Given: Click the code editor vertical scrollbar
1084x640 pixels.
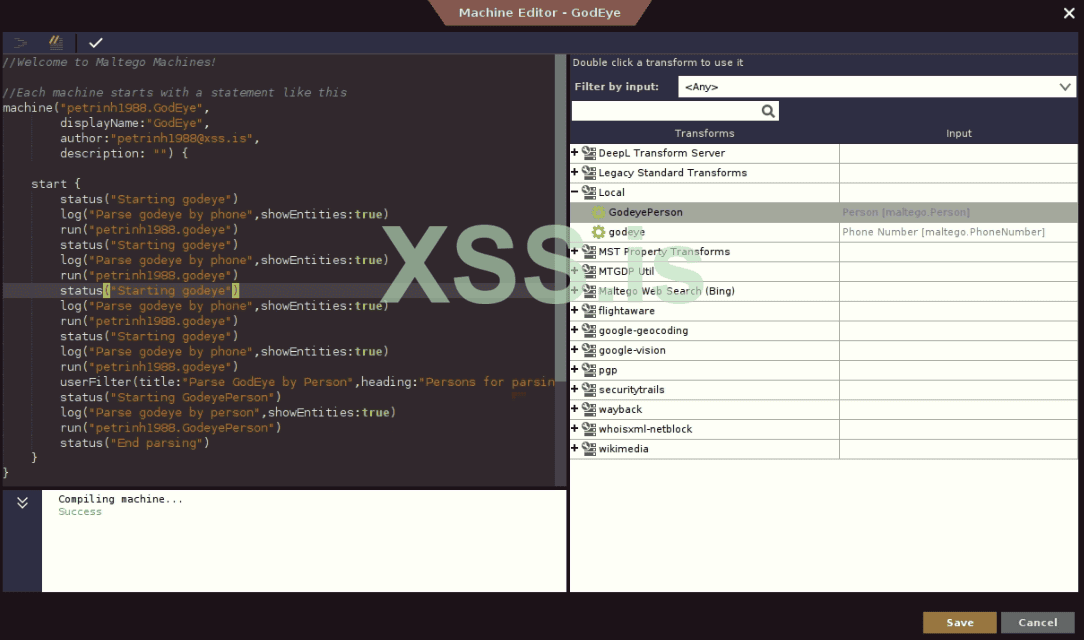Looking at the screenshot, I should [560, 150].
